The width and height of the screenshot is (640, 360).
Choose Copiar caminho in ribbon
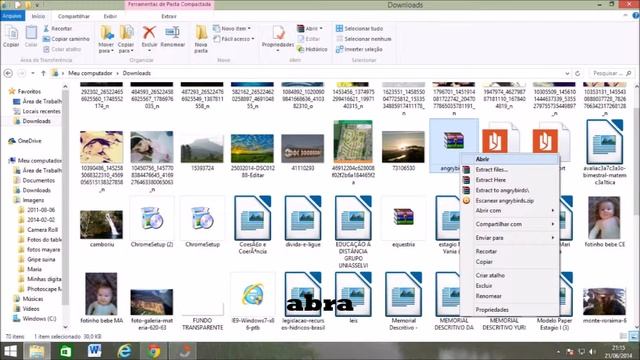66,39
